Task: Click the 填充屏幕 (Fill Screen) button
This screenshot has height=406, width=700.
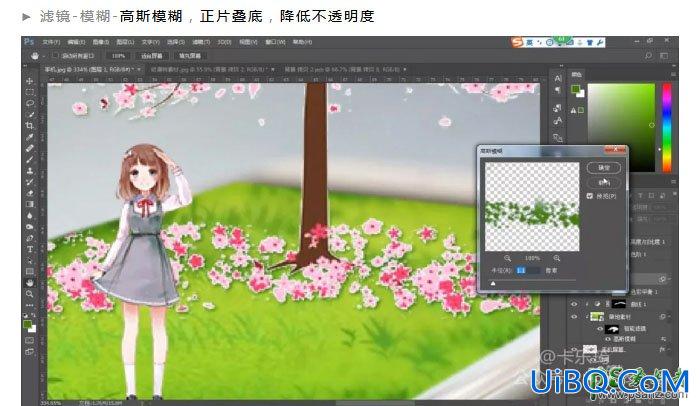Action: click(190, 56)
